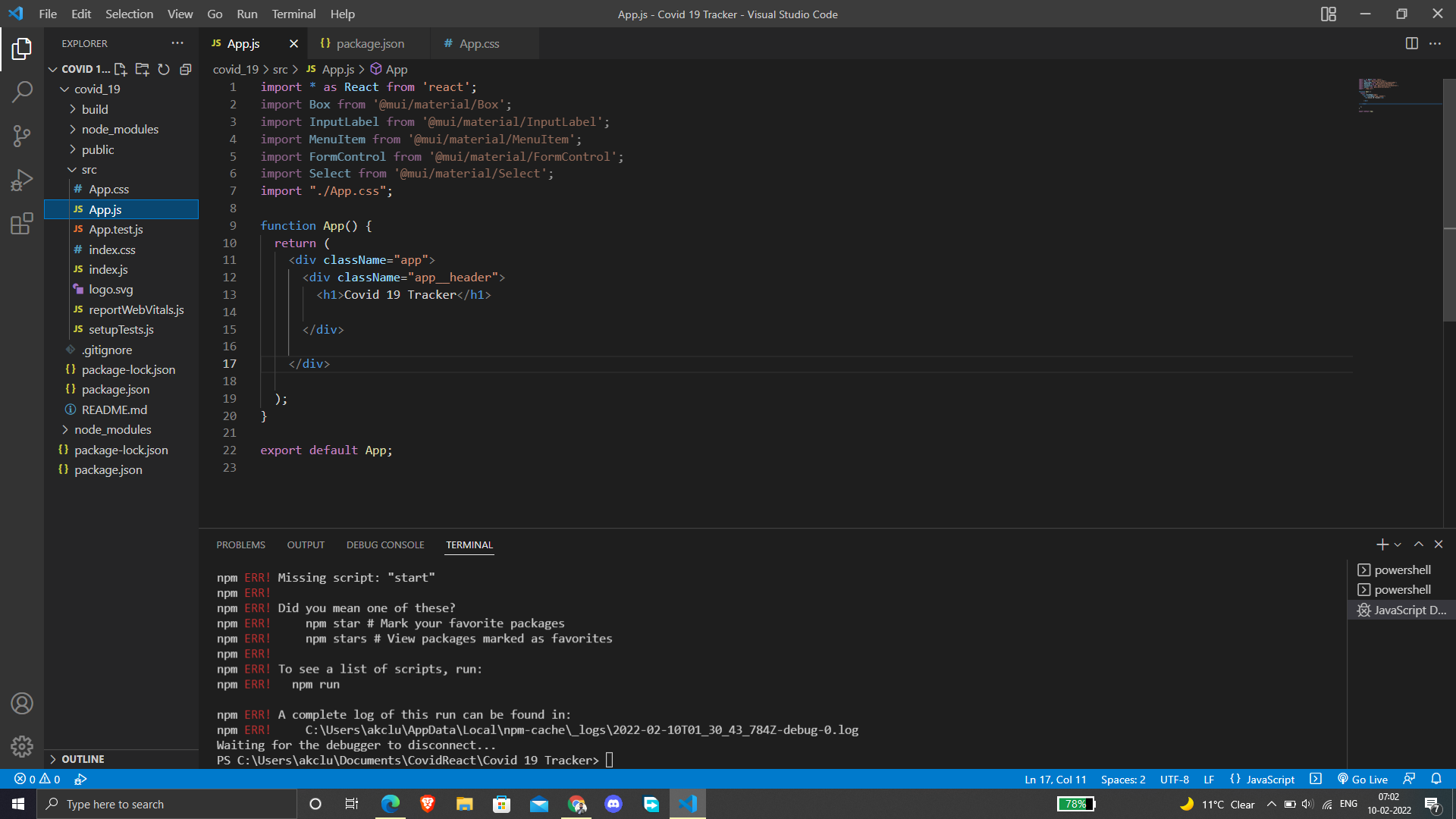Screen dimensions: 1456x819
Task: Switch to the App.css editor tab
Action: pyautogui.click(x=485, y=44)
